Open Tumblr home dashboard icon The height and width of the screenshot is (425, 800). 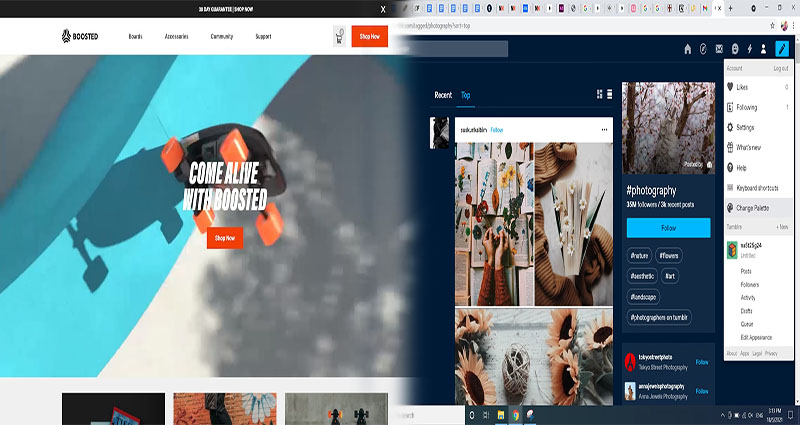pyautogui.click(x=688, y=49)
